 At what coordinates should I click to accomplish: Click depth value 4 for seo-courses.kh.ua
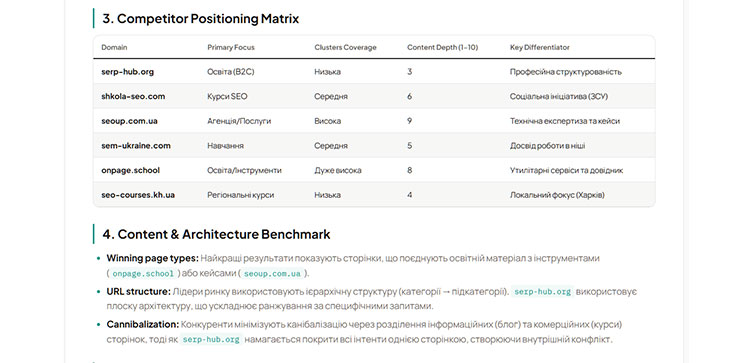tap(409, 195)
